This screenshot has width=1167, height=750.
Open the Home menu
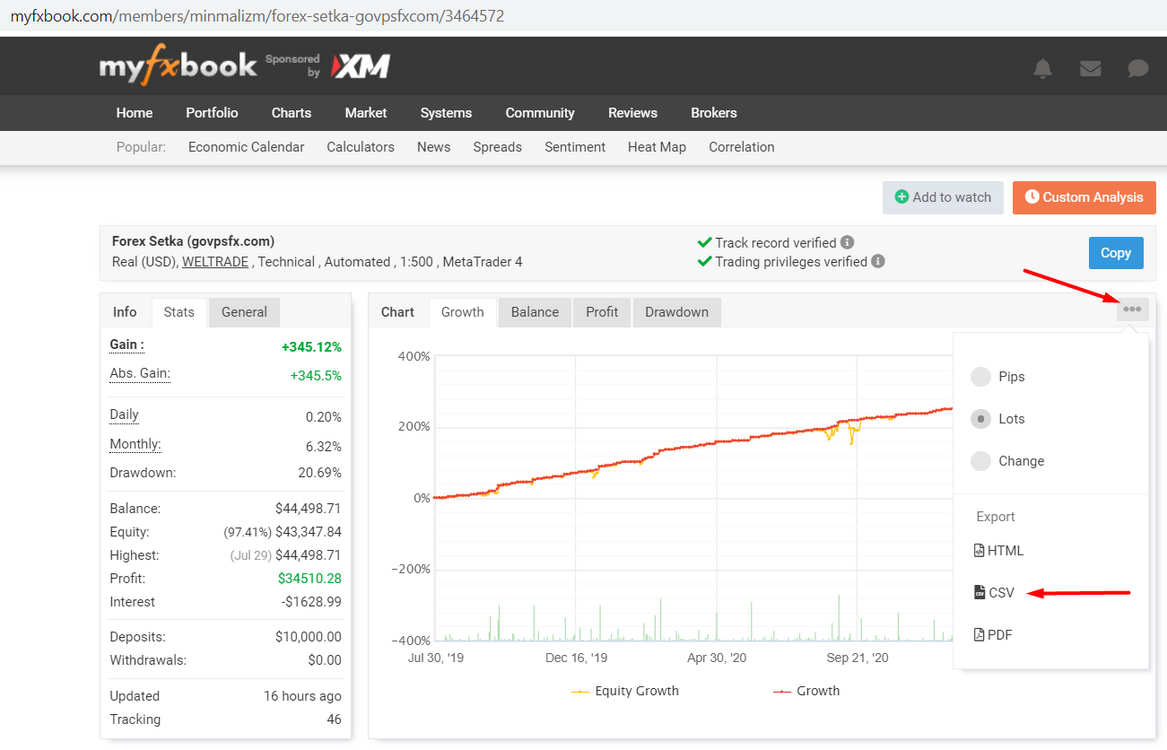(x=134, y=113)
